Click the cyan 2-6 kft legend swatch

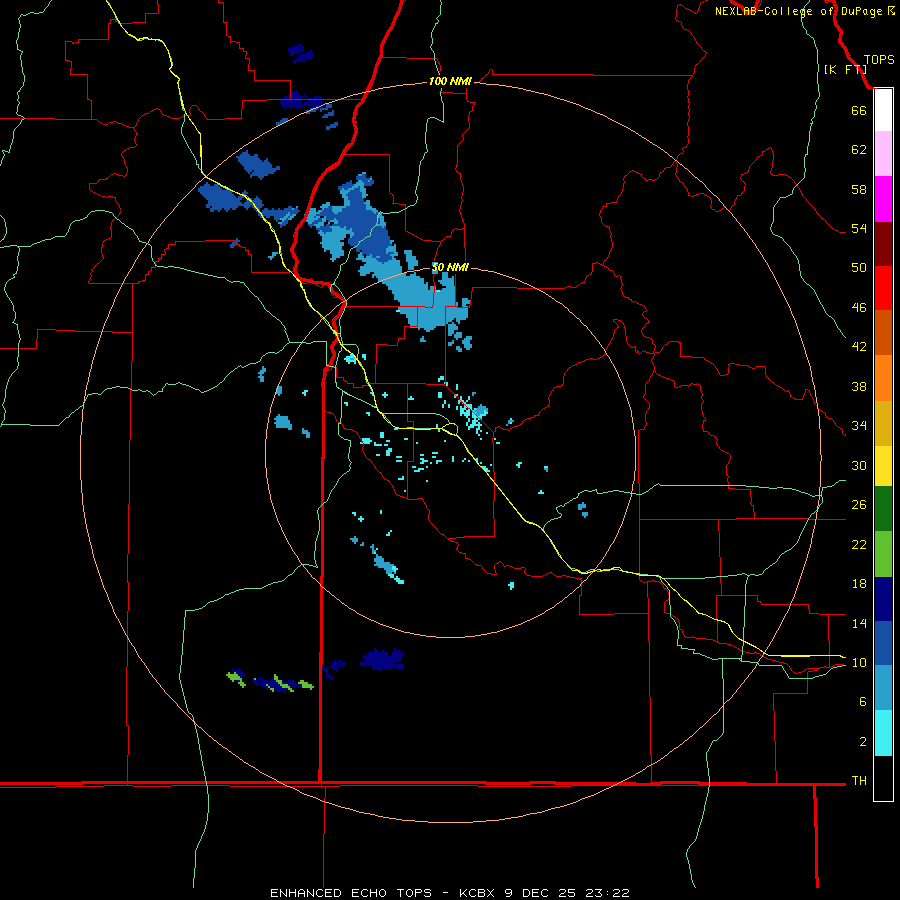coord(883,733)
